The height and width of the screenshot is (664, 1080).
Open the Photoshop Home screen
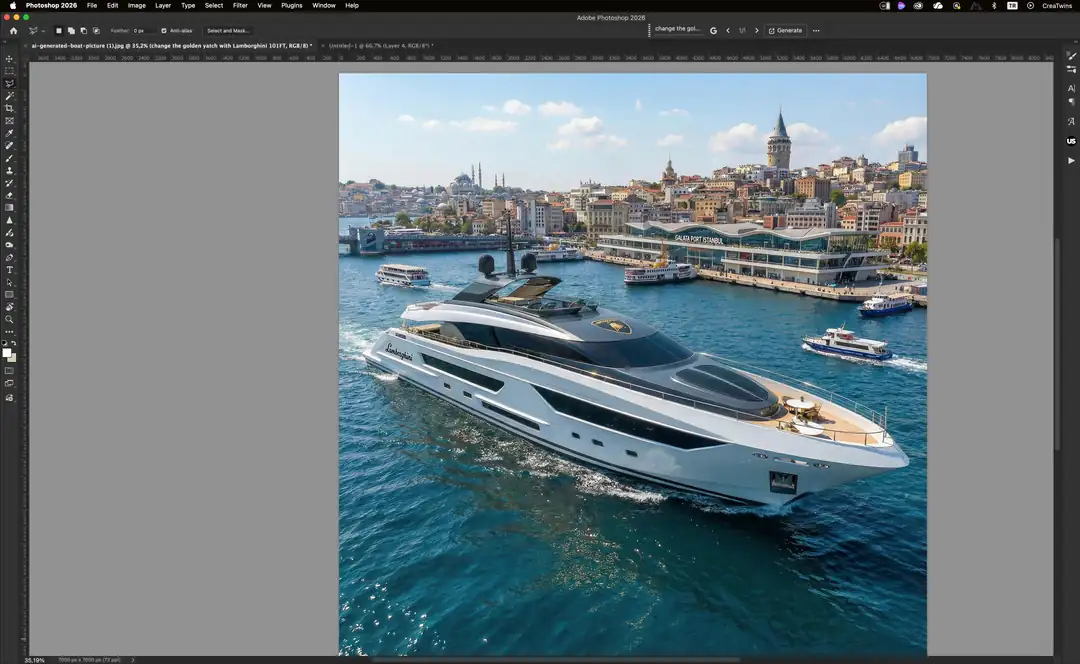(13, 31)
